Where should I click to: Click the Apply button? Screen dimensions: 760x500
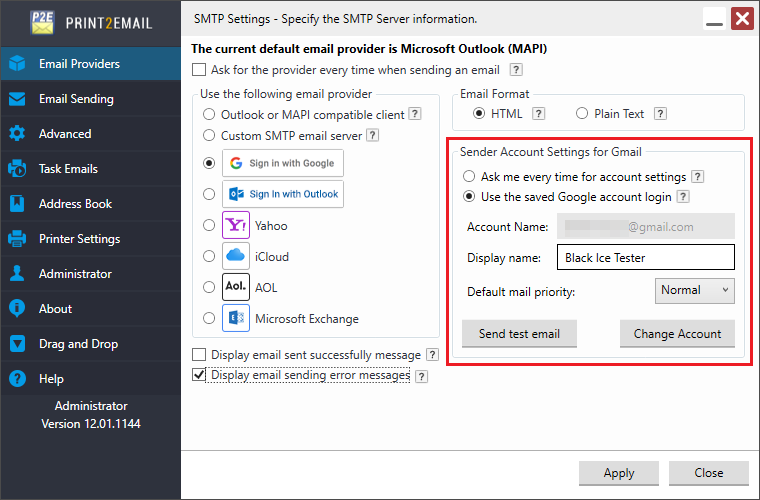[619, 473]
